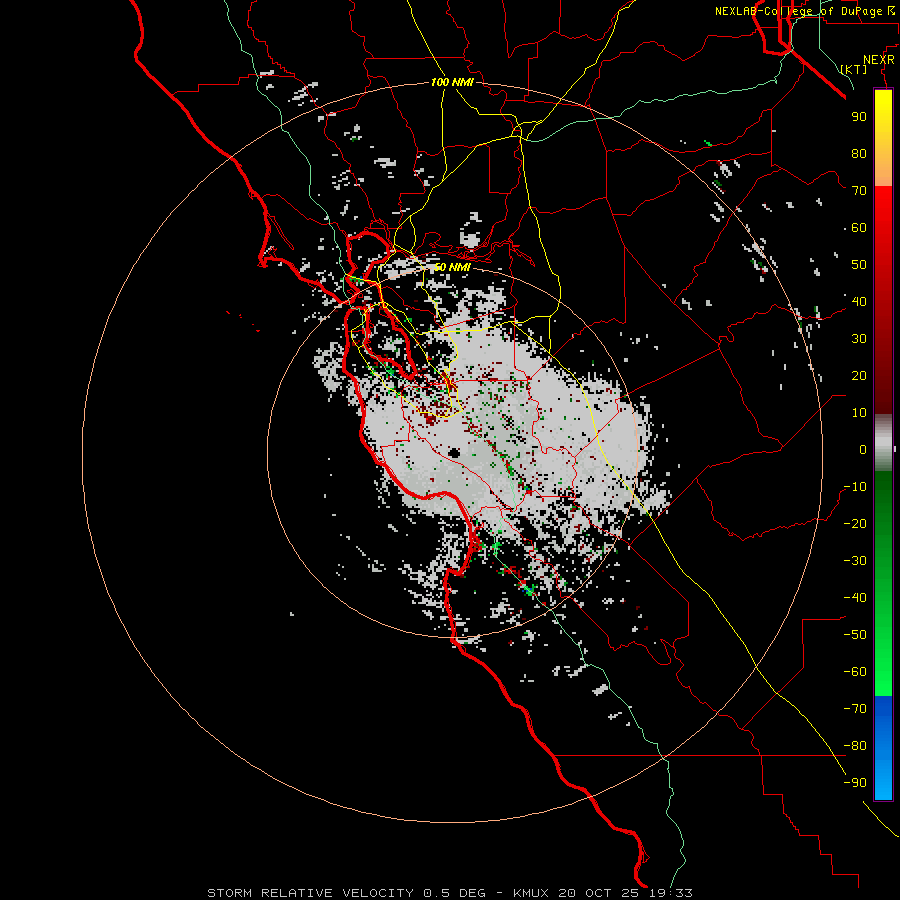Click the "100 NMI" range ring label

(x=452, y=82)
